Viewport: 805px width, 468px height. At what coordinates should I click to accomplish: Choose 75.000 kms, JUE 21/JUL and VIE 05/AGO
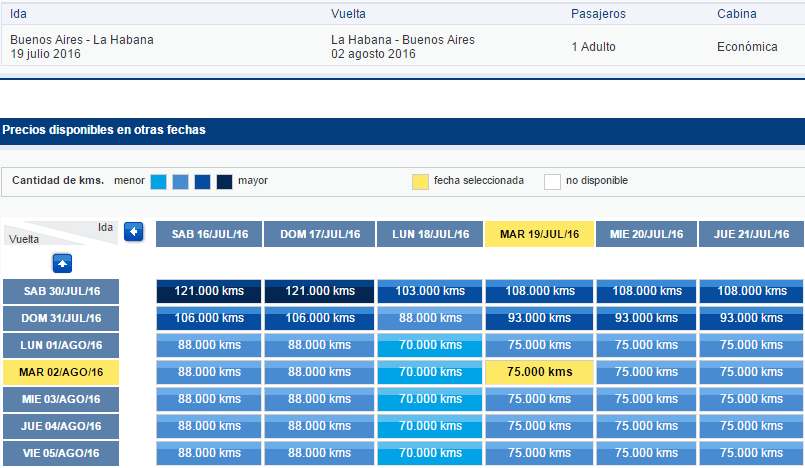click(751, 453)
